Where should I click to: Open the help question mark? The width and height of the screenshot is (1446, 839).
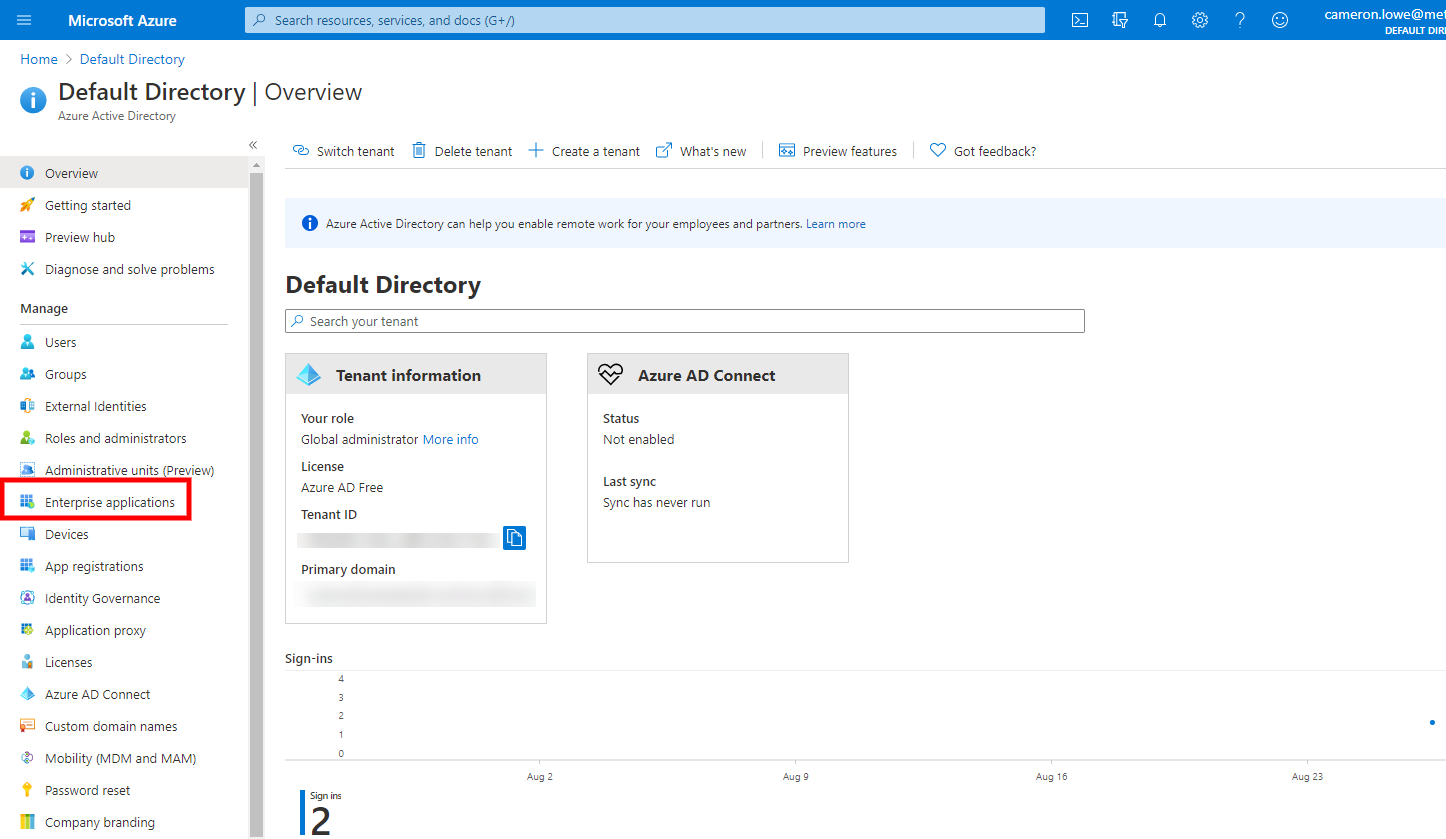1240,20
